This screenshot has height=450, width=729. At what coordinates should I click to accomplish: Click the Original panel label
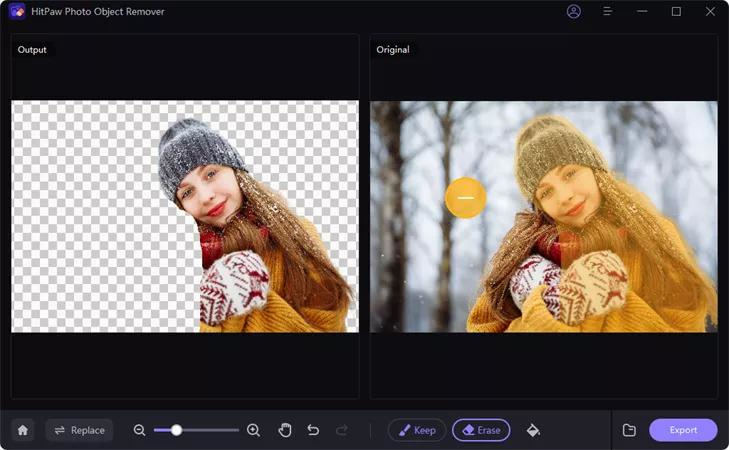click(393, 50)
